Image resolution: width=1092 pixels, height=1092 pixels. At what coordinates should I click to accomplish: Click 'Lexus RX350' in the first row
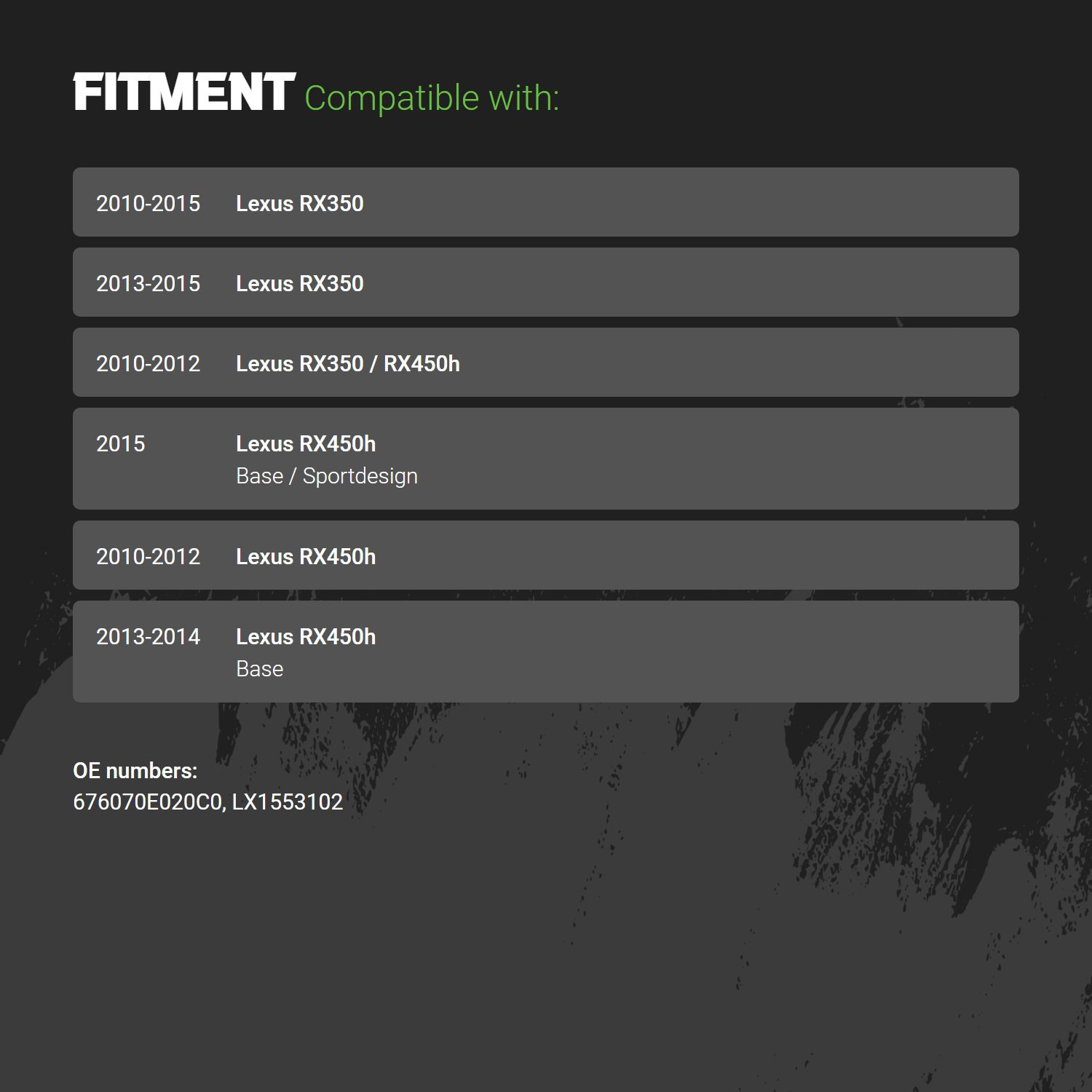pyautogui.click(x=300, y=204)
